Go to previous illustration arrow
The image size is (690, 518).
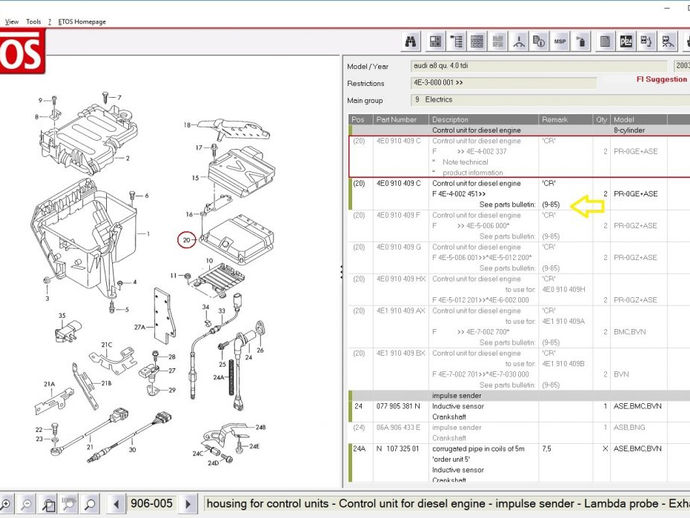pyautogui.click(x=117, y=503)
